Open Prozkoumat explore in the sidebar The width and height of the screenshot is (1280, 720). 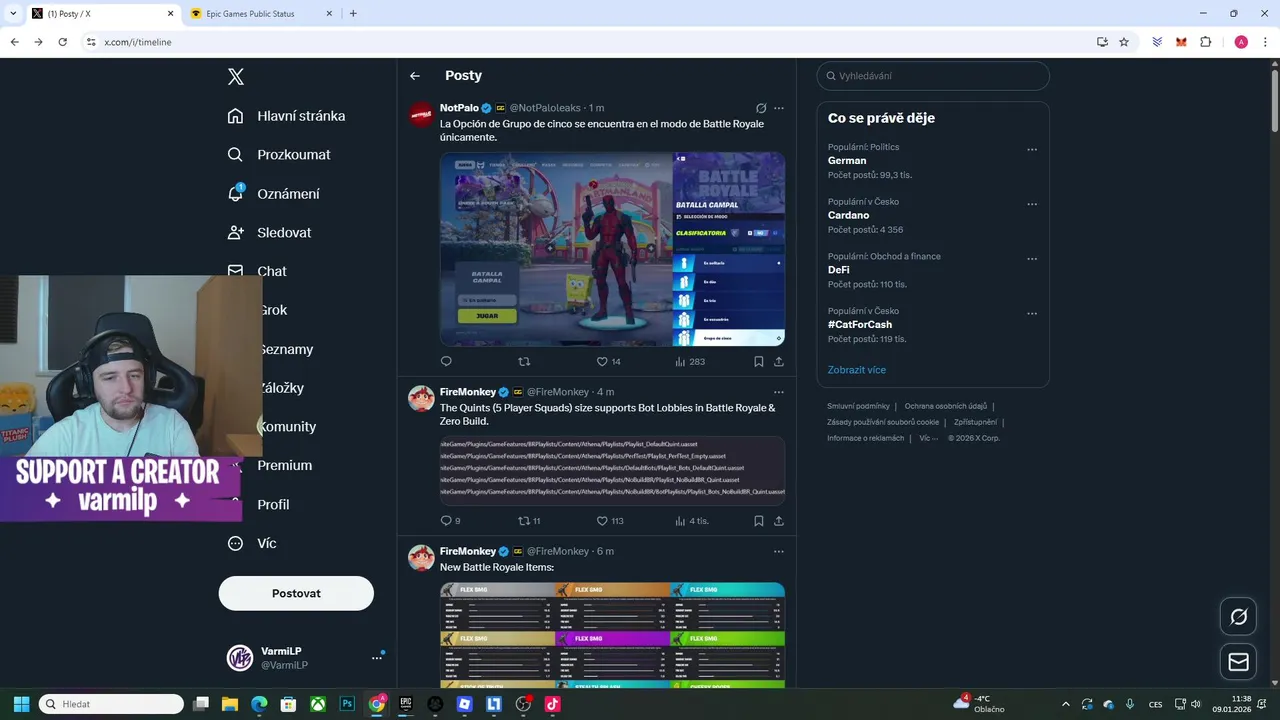tap(279, 155)
